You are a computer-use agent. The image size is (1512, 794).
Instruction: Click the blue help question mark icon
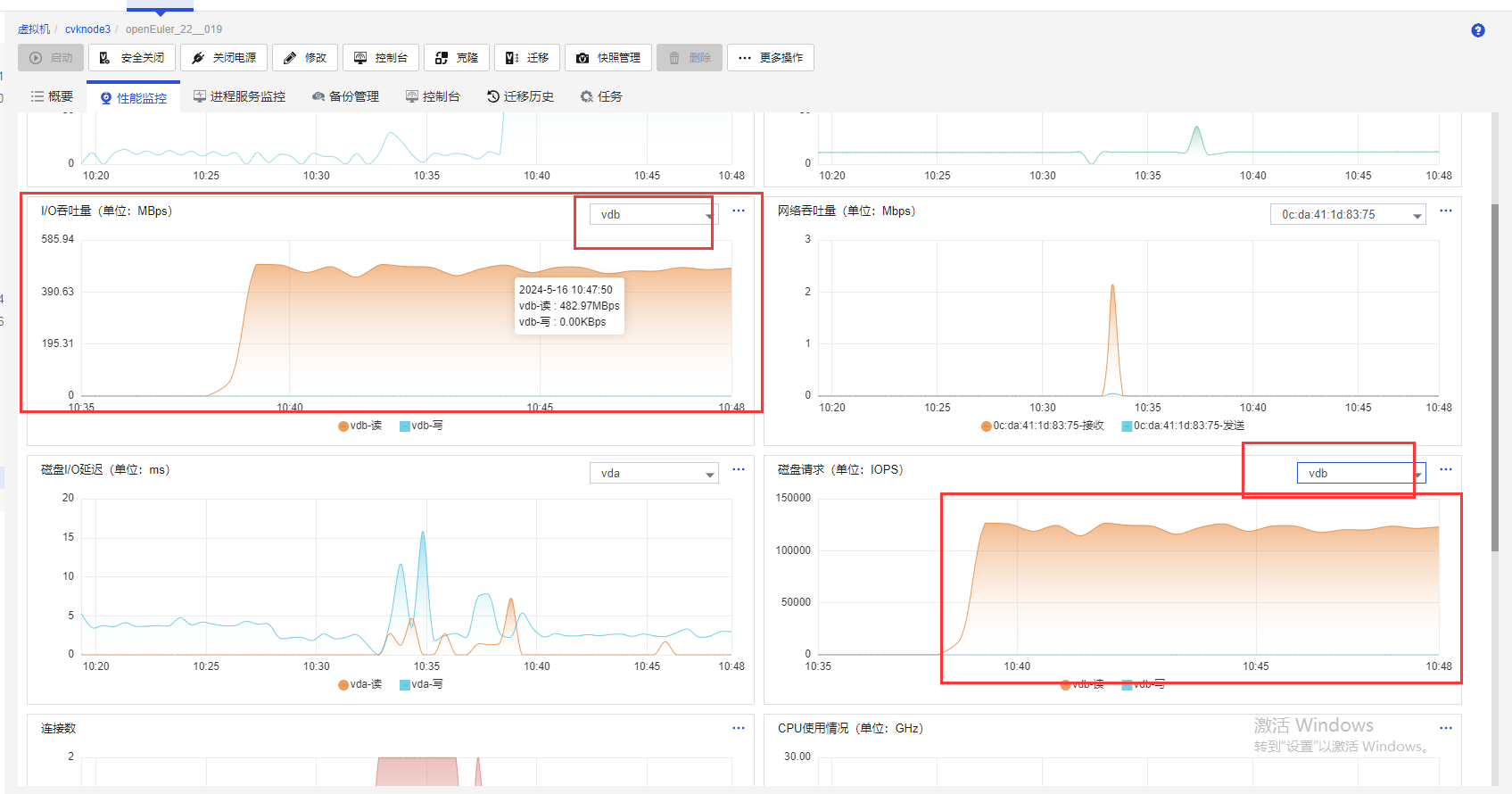click(x=1478, y=30)
